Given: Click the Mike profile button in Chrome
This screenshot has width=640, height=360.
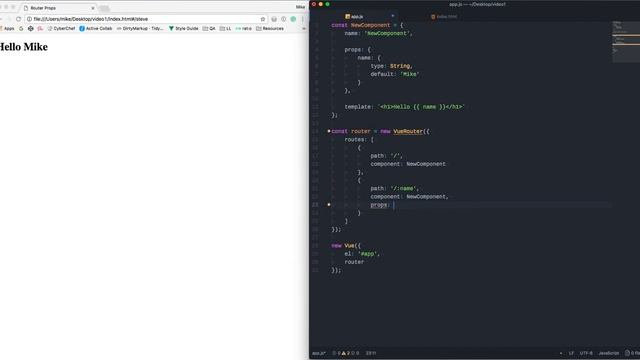Looking at the screenshot, I should pyautogui.click(x=300, y=7).
